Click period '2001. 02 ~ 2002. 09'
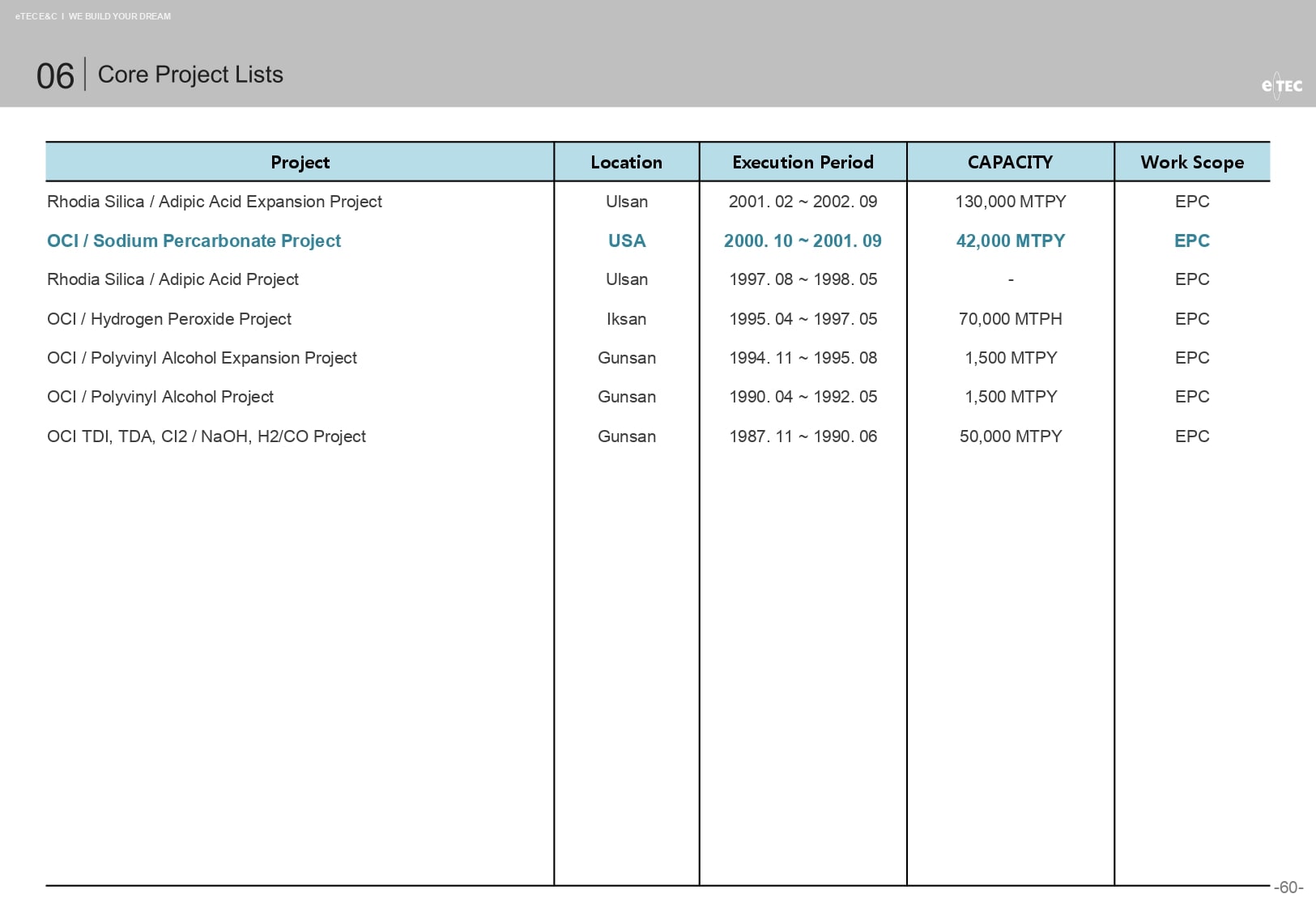This screenshot has width=1316, height=911. [803, 202]
